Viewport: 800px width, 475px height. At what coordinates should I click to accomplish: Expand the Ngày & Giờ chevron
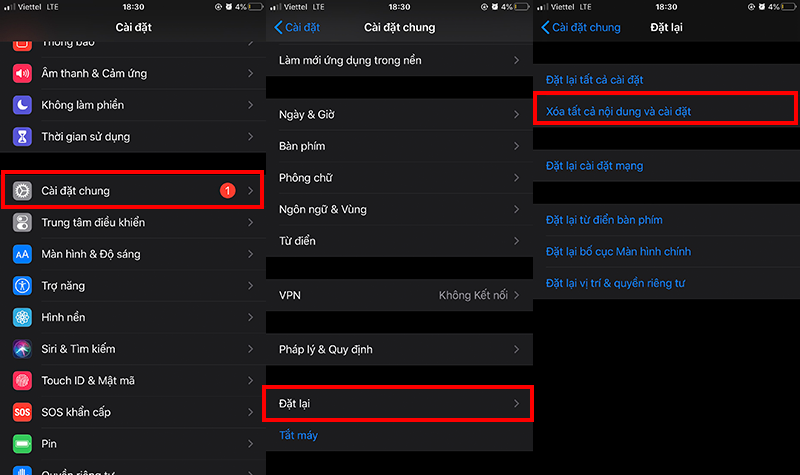pos(516,114)
